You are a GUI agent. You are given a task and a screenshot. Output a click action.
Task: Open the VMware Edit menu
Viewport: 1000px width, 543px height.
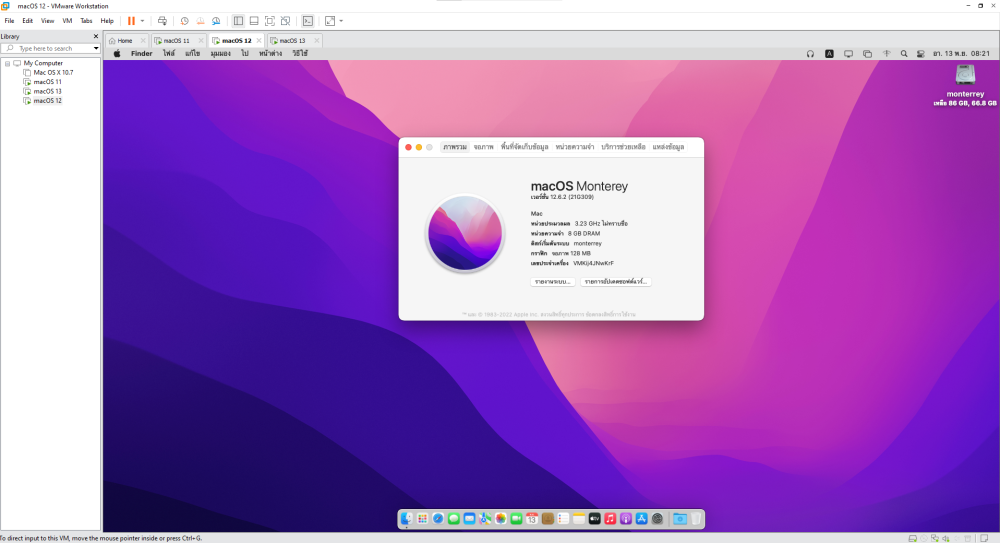[x=27, y=21]
